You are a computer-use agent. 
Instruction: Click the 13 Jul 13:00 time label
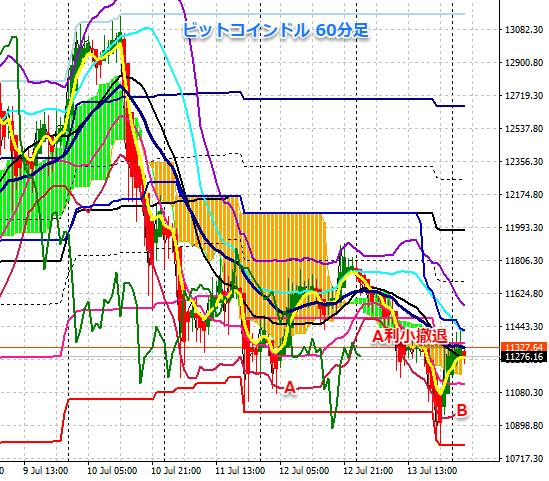pos(432,470)
